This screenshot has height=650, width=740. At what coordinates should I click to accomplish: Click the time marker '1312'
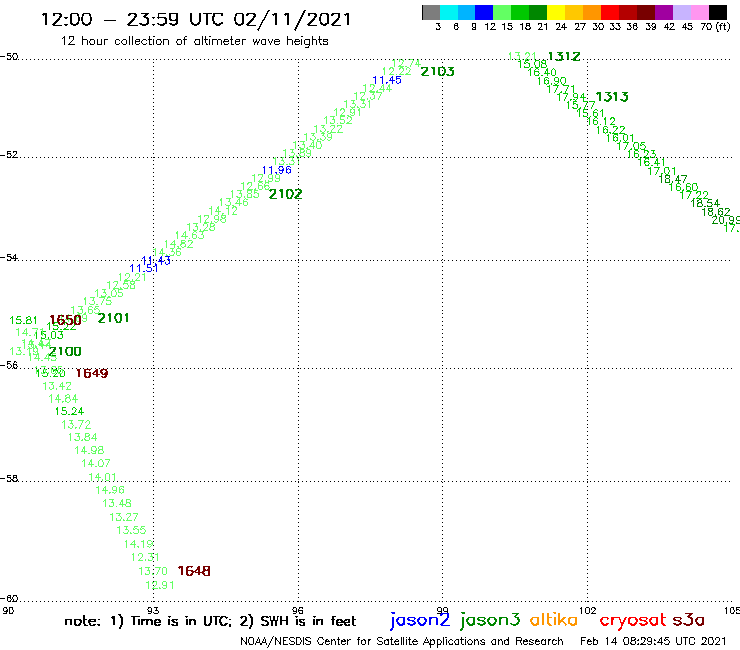click(564, 57)
